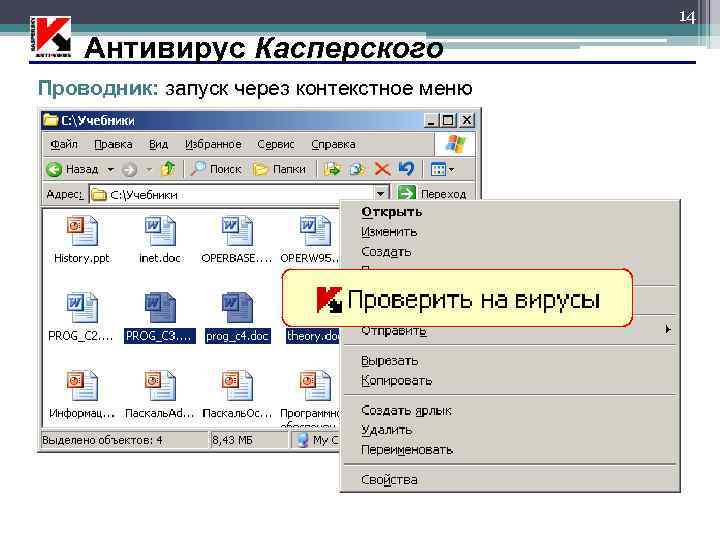Viewport: 720px width, 540px height.
Task: Minimize the C:\Учебники window
Action: tap(431, 121)
